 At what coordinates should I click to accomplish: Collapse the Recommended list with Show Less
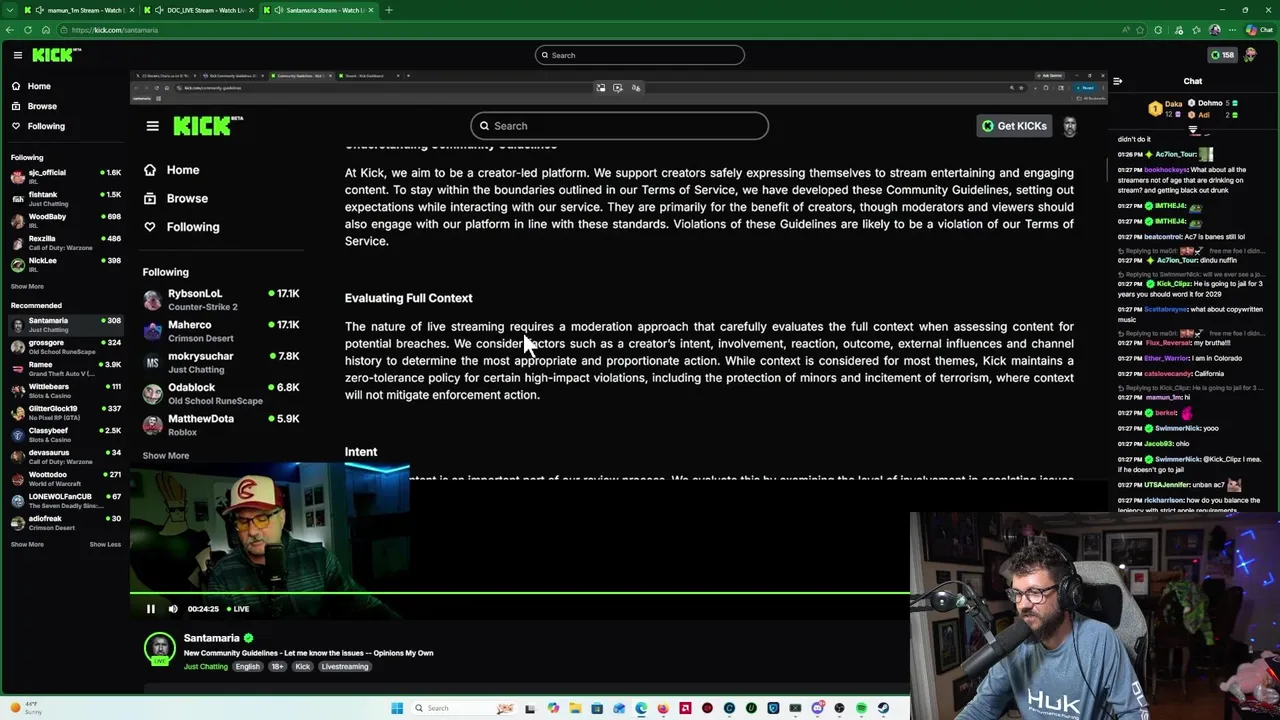105,544
